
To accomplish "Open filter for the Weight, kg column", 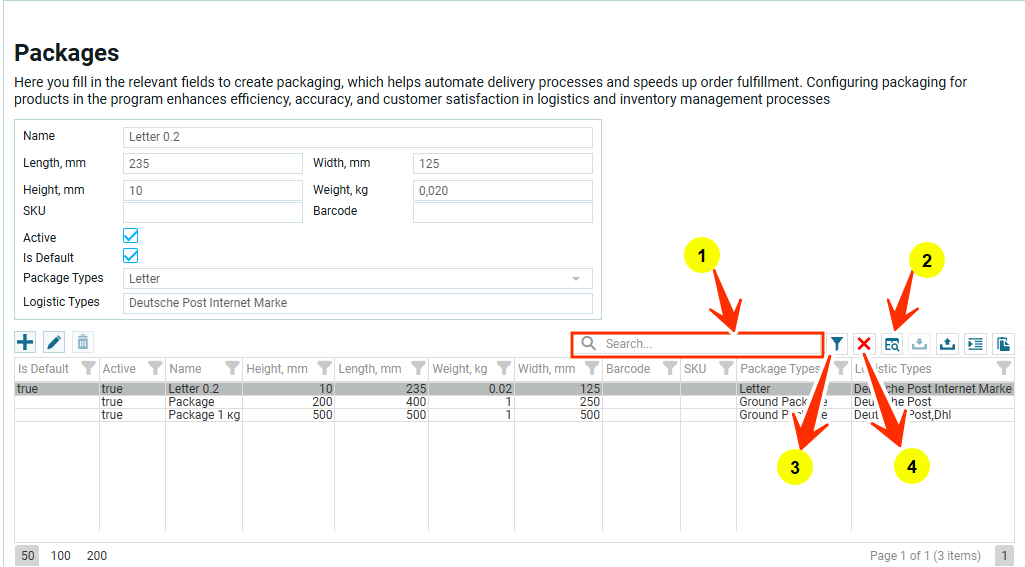I will point(503,369).
